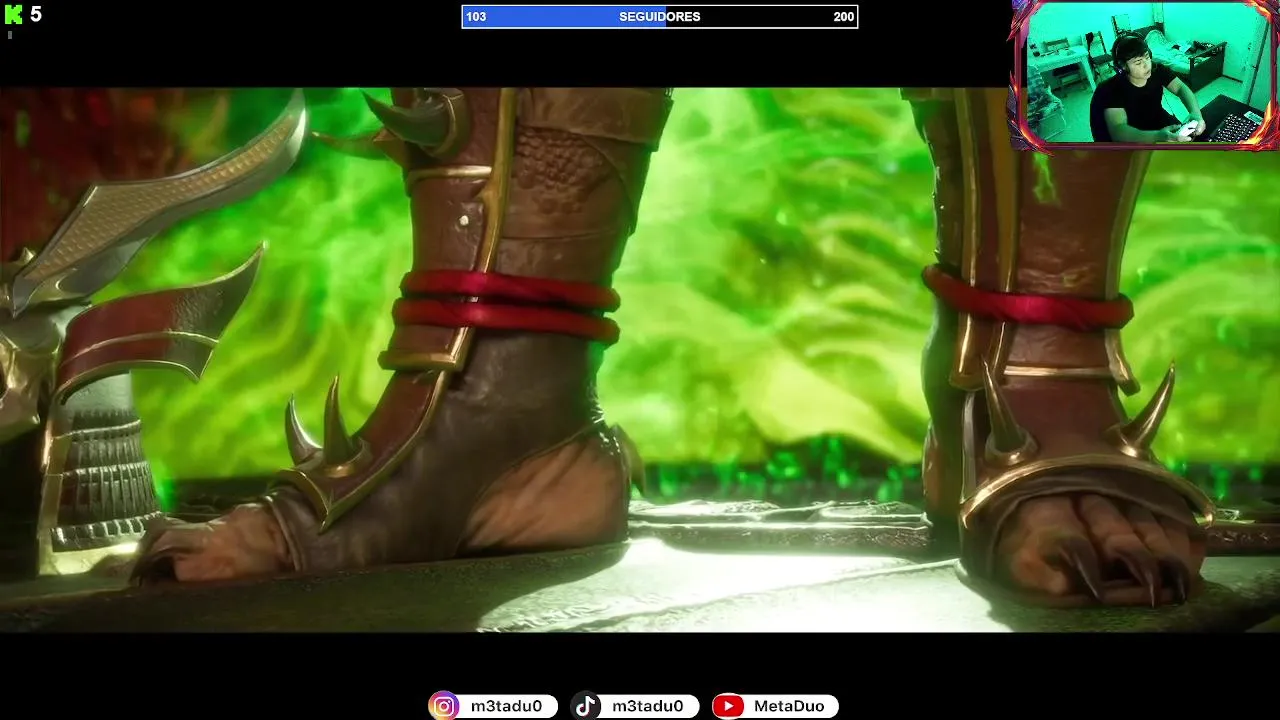Click the viewer count number 5
Viewport: 1280px width, 720px height.
(36, 14)
